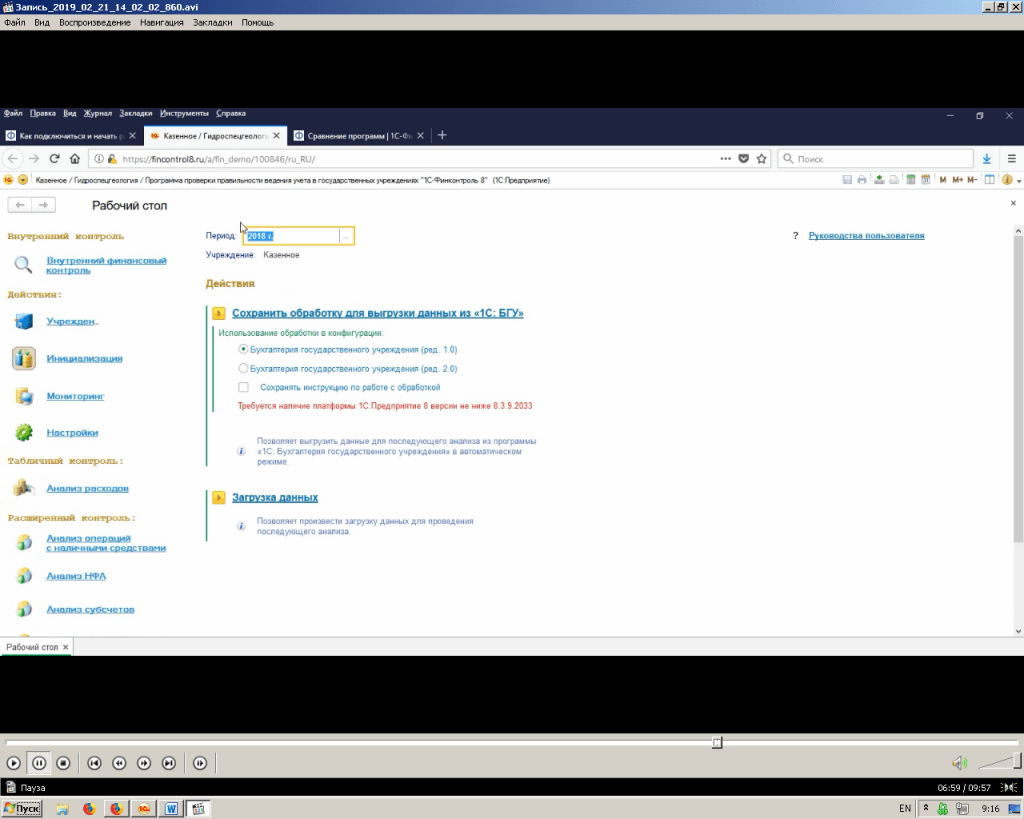
Task: Open Настройки via the green gear icon
Action: coord(24,433)
